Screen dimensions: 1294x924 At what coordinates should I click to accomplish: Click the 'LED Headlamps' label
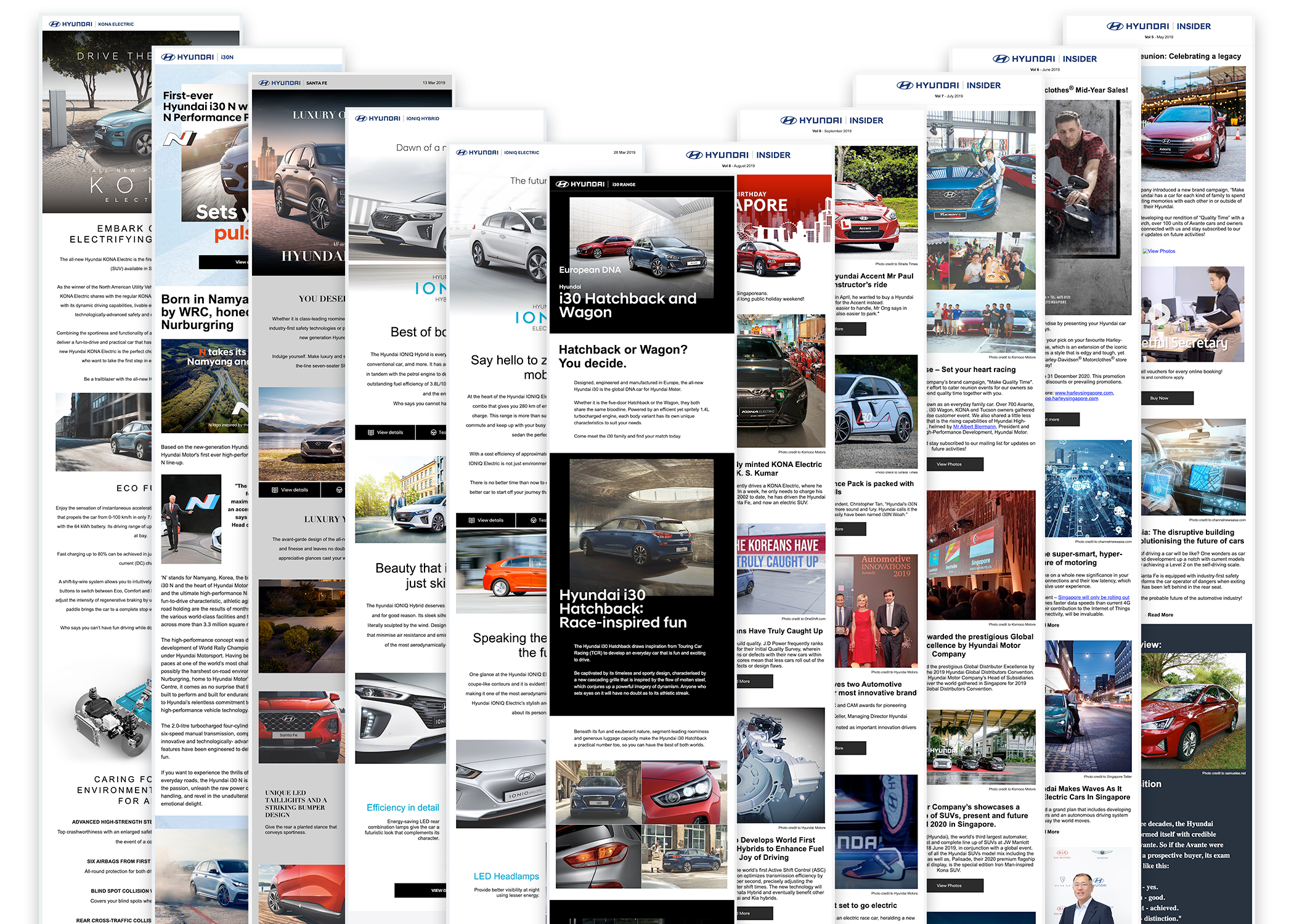coord(506,876)
